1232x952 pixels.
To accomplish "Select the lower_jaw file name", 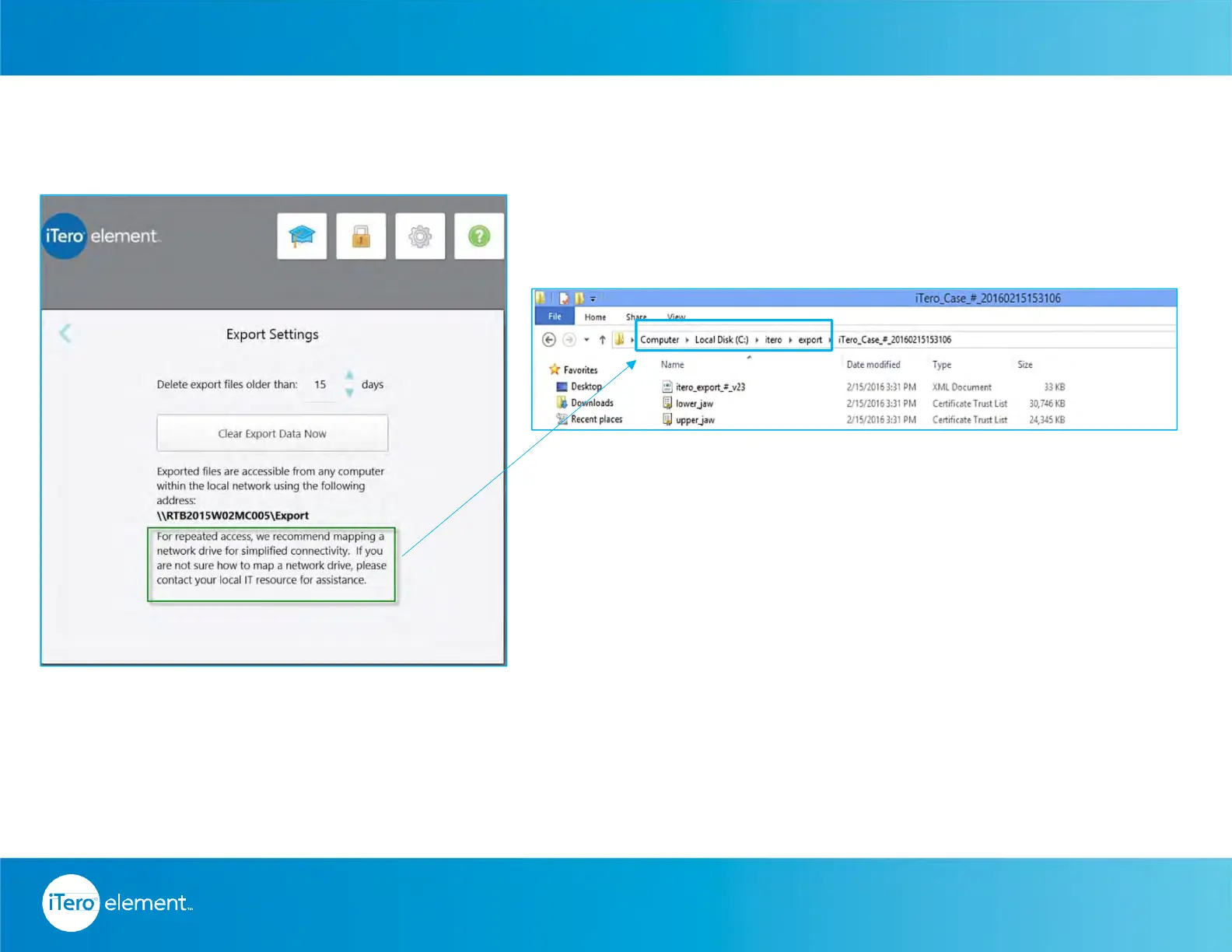I will pos(695,404).
